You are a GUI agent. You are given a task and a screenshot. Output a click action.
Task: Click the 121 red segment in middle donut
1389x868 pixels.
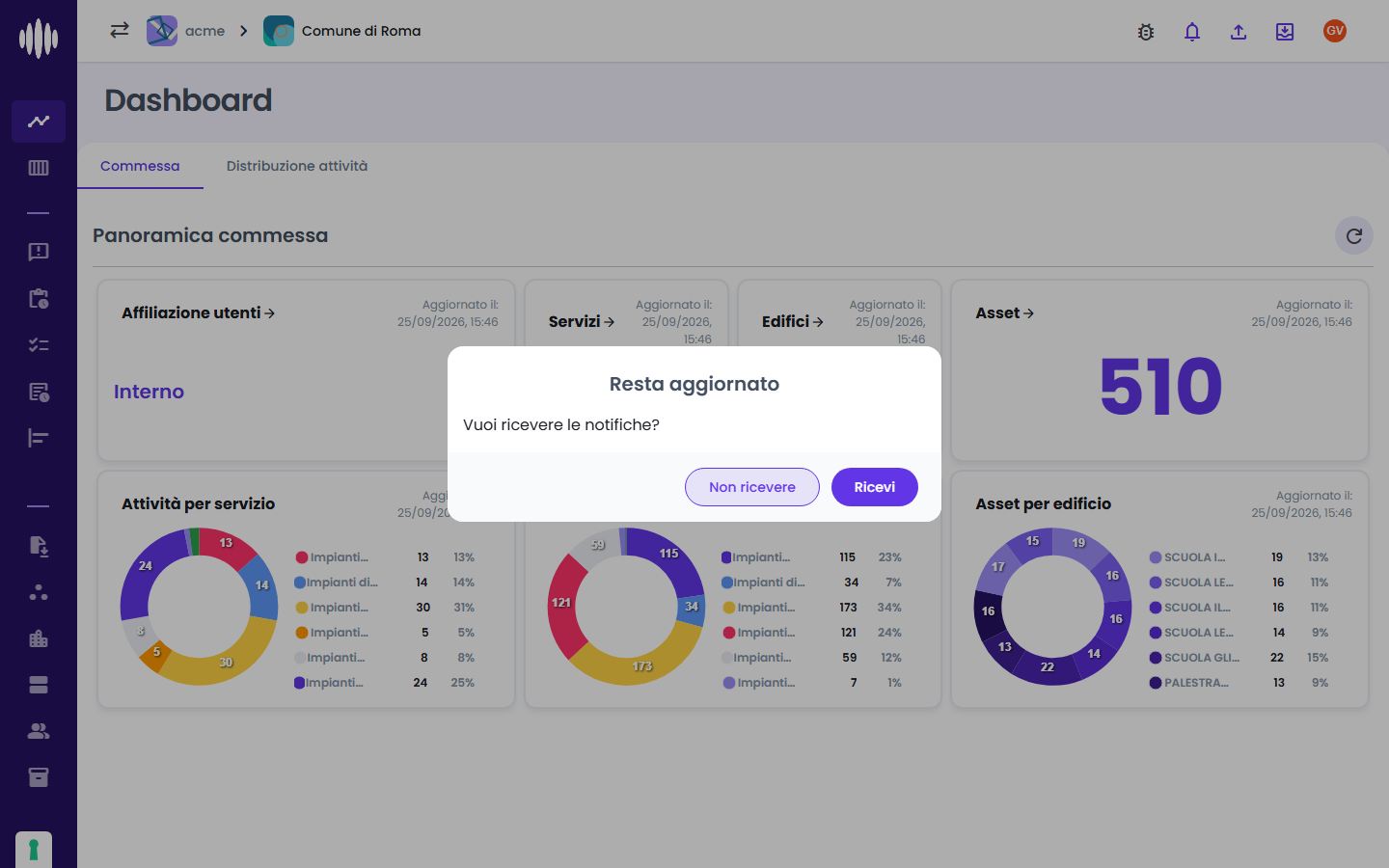562,603
